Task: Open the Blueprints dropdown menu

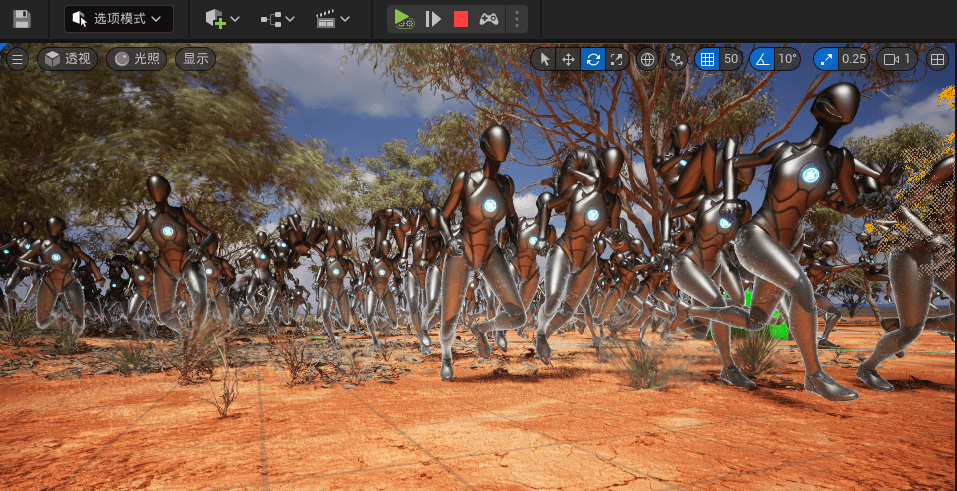Action: (x=277, y=19)
